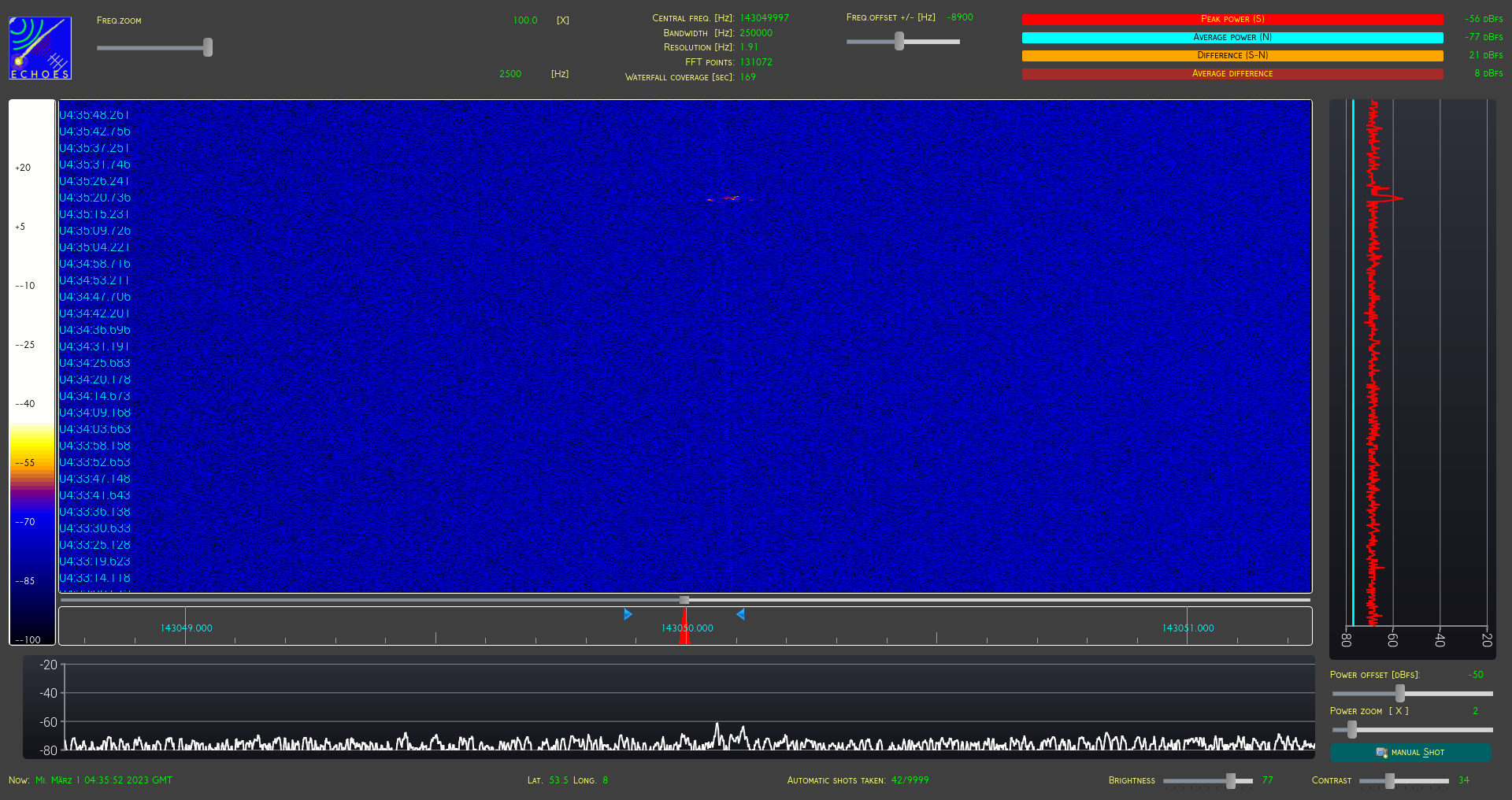Click the red echo trace in waterfall
Image resolution: width=1512 pixels, height=800 pixels.
point(731,198)
